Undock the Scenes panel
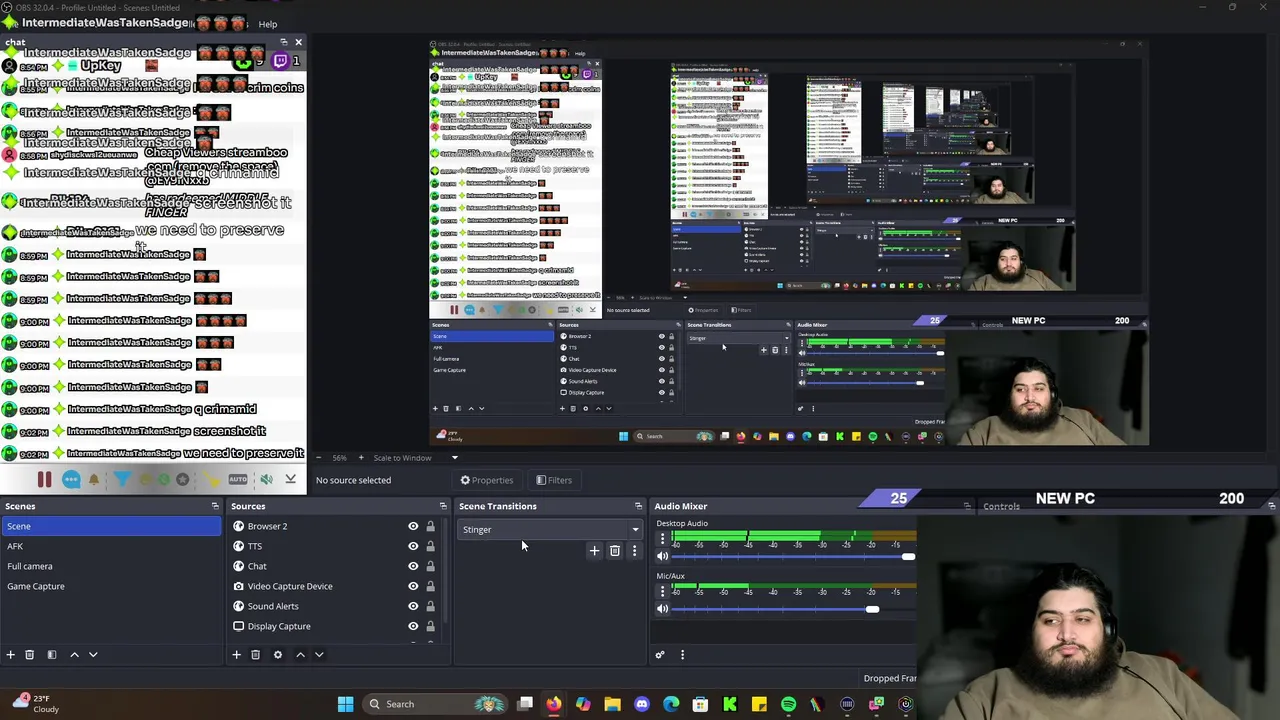1280x720 pixels. pyautogui.click(x=215, y=506)
